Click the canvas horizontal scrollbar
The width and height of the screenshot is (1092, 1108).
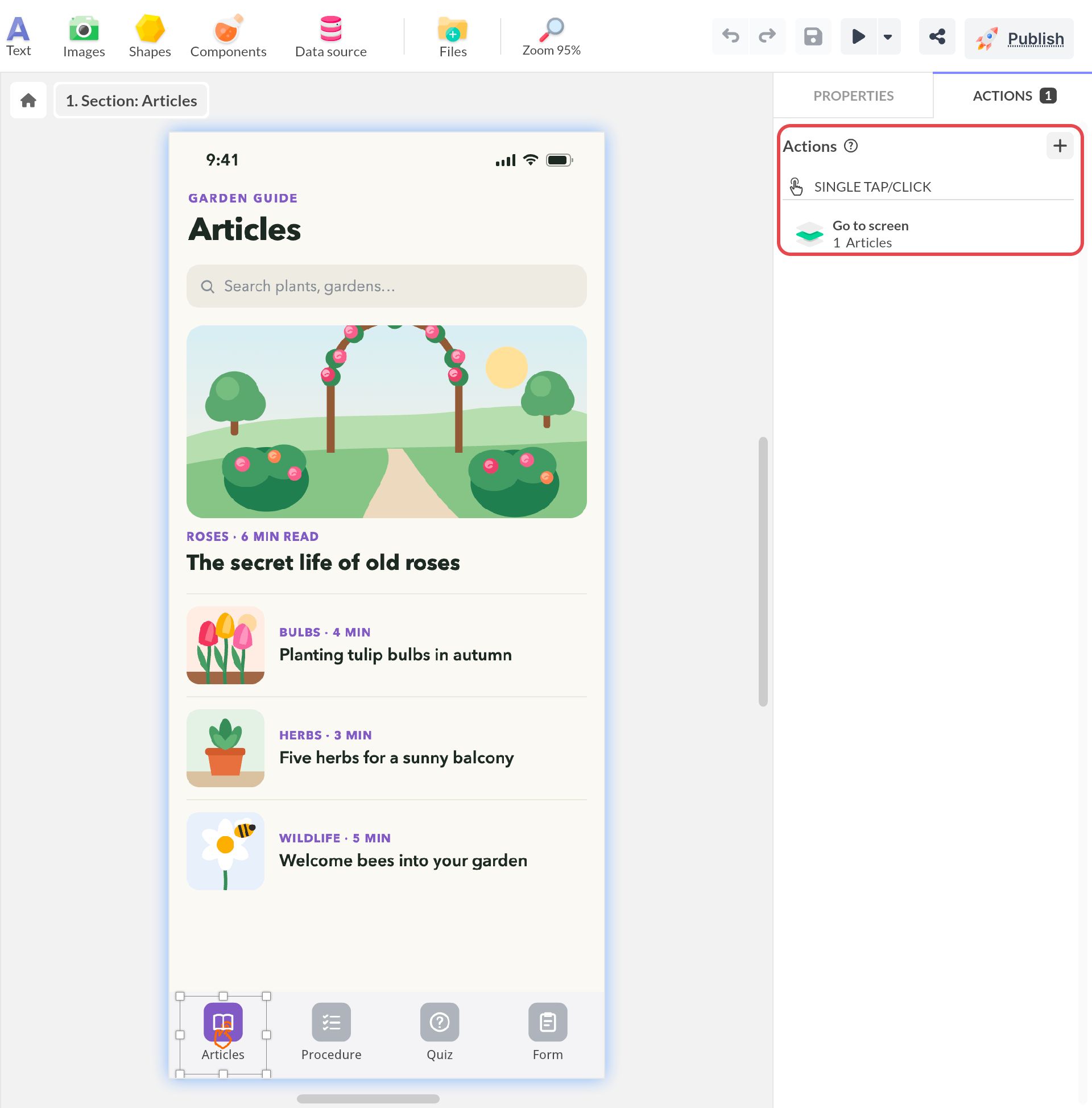tap(368, 1098)
